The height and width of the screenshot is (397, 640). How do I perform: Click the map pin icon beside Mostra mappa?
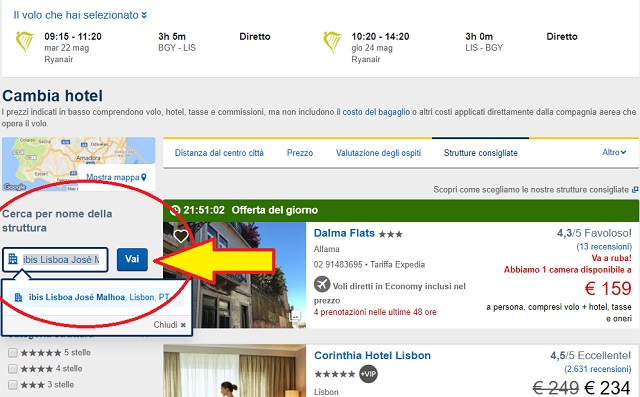click(144, 177)
